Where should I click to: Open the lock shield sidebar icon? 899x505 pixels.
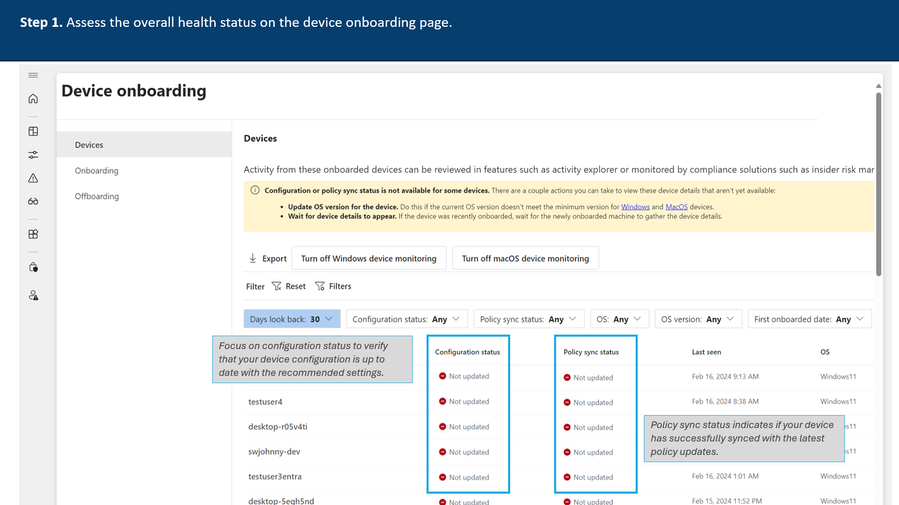tap(33, 267)
